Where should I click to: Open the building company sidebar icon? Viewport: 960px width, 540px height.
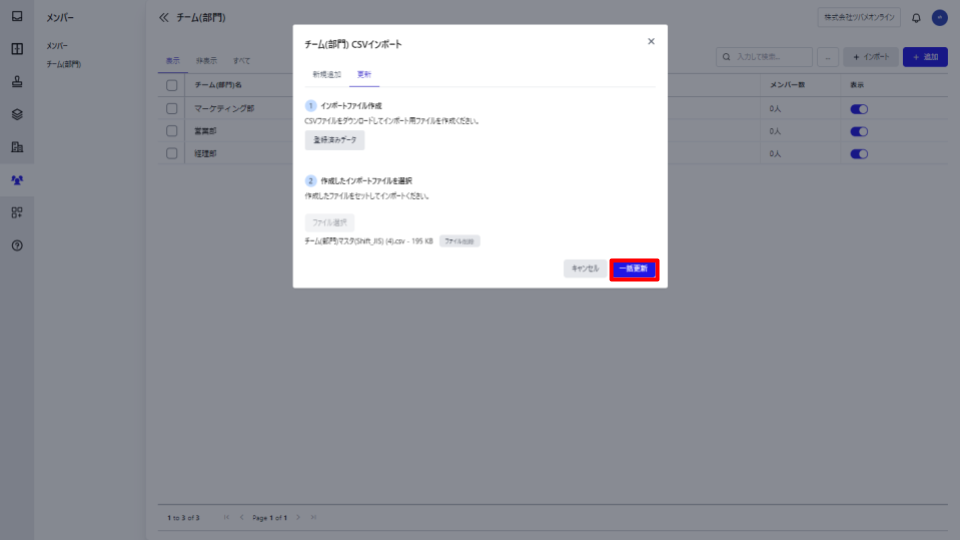tap(17, 147)
